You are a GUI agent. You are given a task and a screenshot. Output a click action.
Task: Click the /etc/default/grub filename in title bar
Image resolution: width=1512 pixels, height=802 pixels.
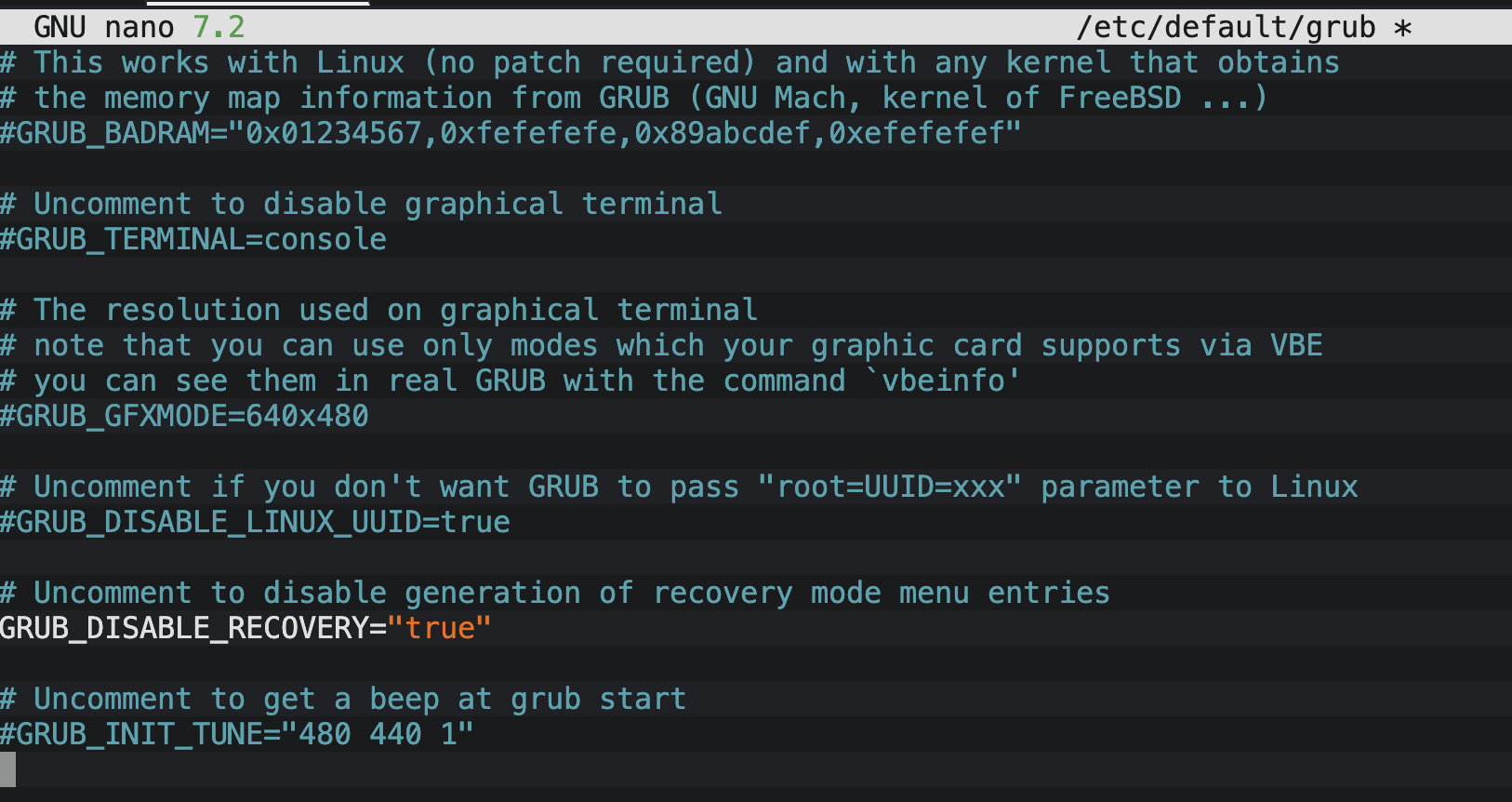coord(1225,28)
